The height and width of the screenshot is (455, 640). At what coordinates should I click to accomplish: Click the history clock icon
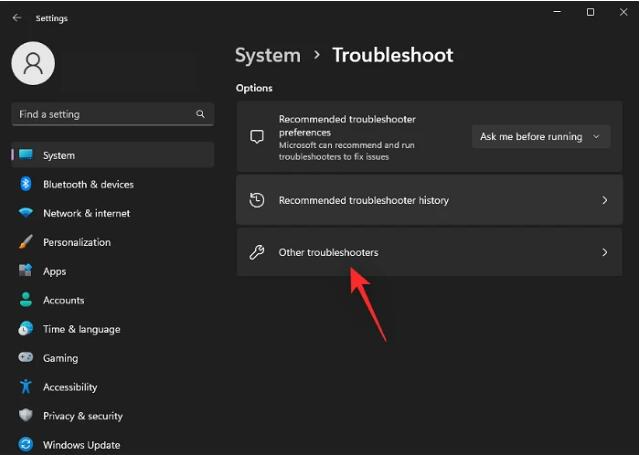[257, 200]
